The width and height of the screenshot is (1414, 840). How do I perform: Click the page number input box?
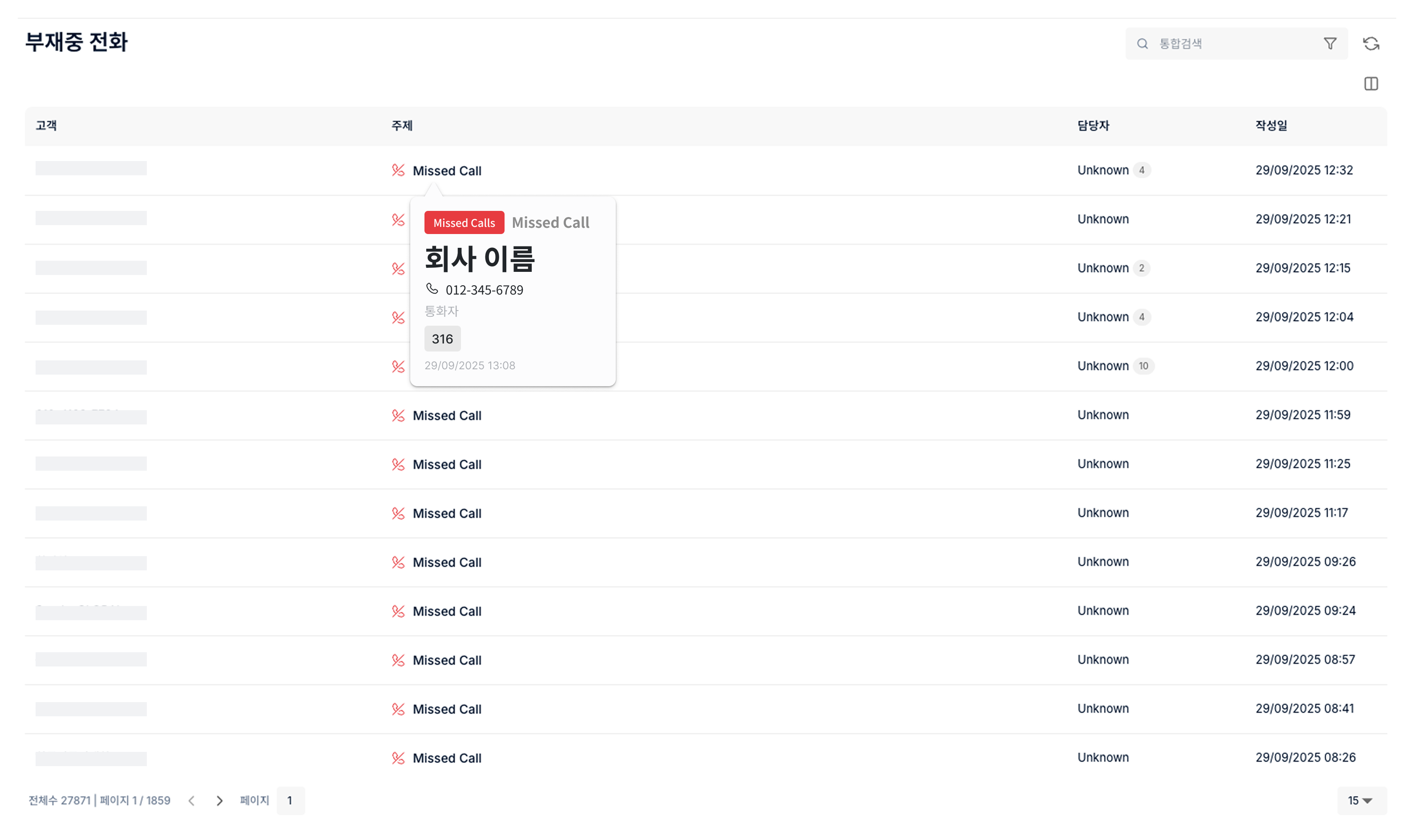291,800
